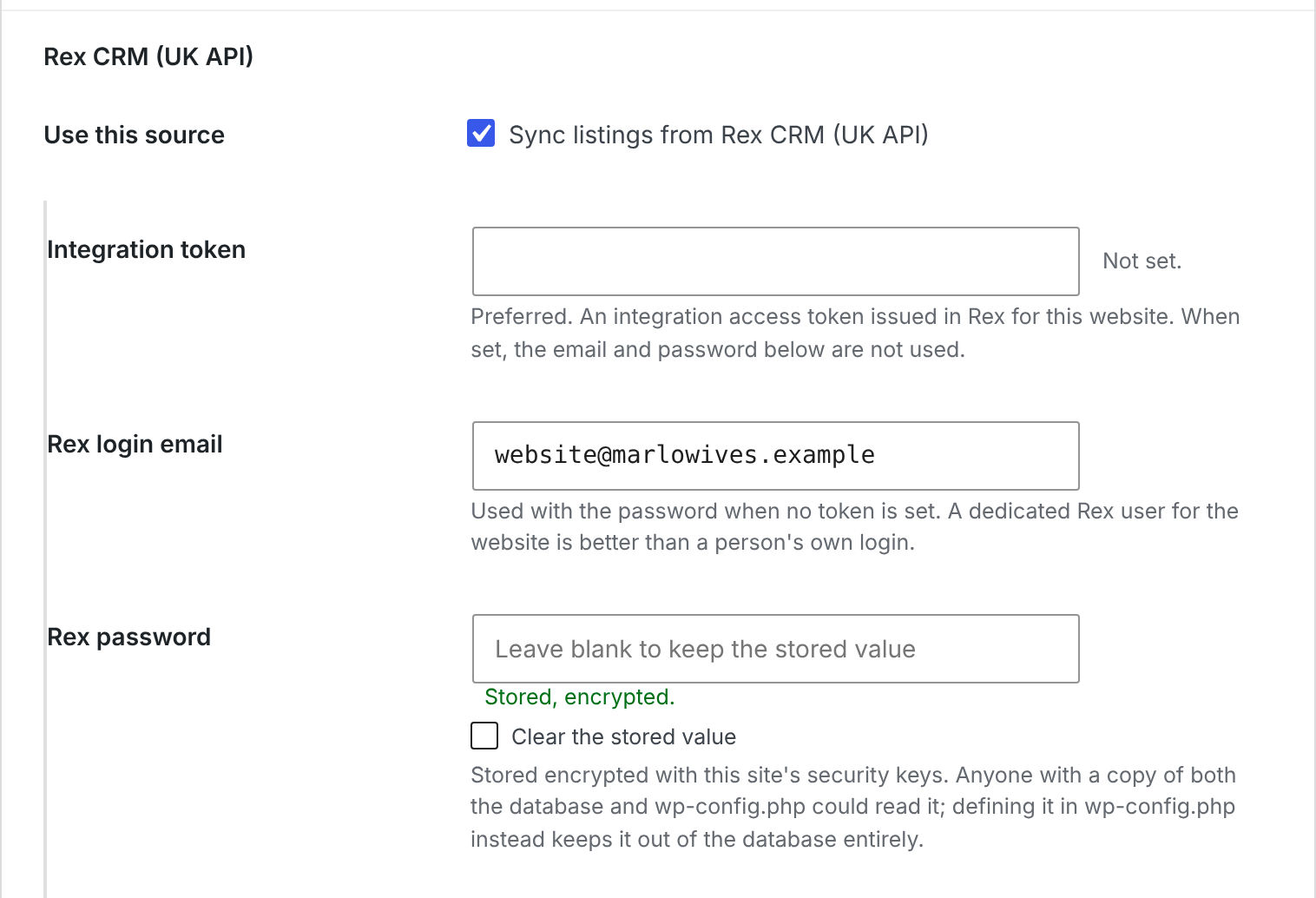Click the wp-config.php encryption description text
This screenshot has height=898, width=1316.
(853, 807)
